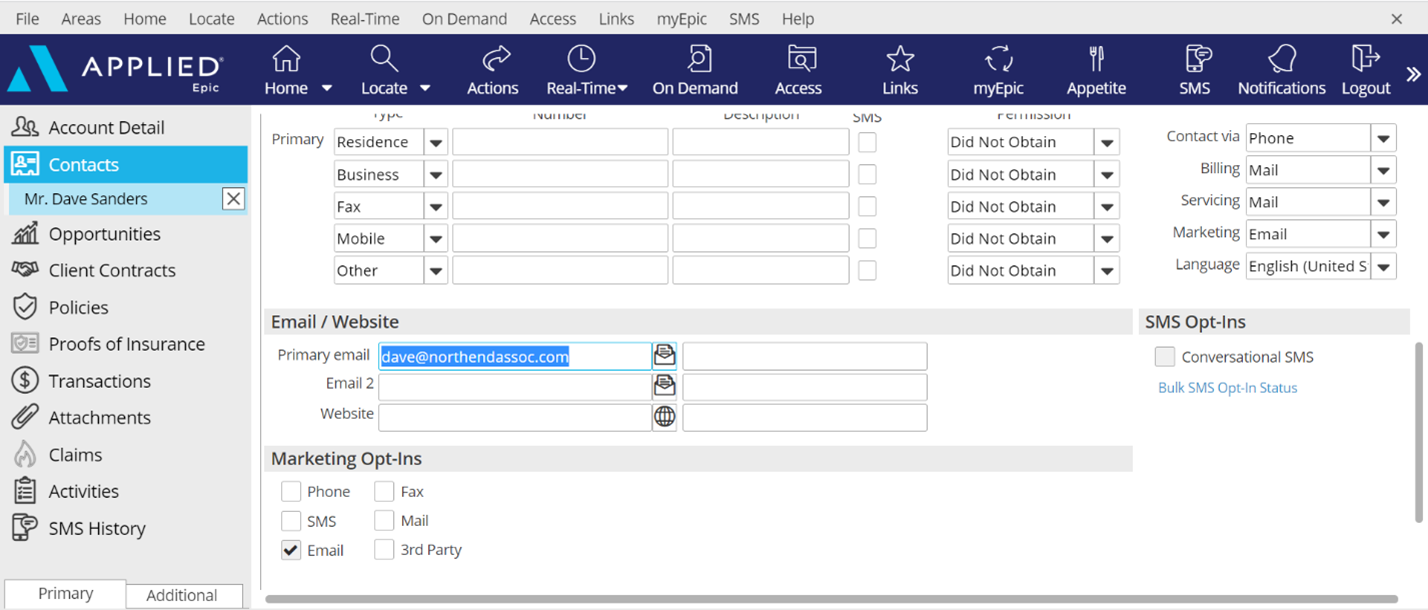1428x610 pixels.
Task: Send email via Primary email envelope icon
Action: pos(664,355)
